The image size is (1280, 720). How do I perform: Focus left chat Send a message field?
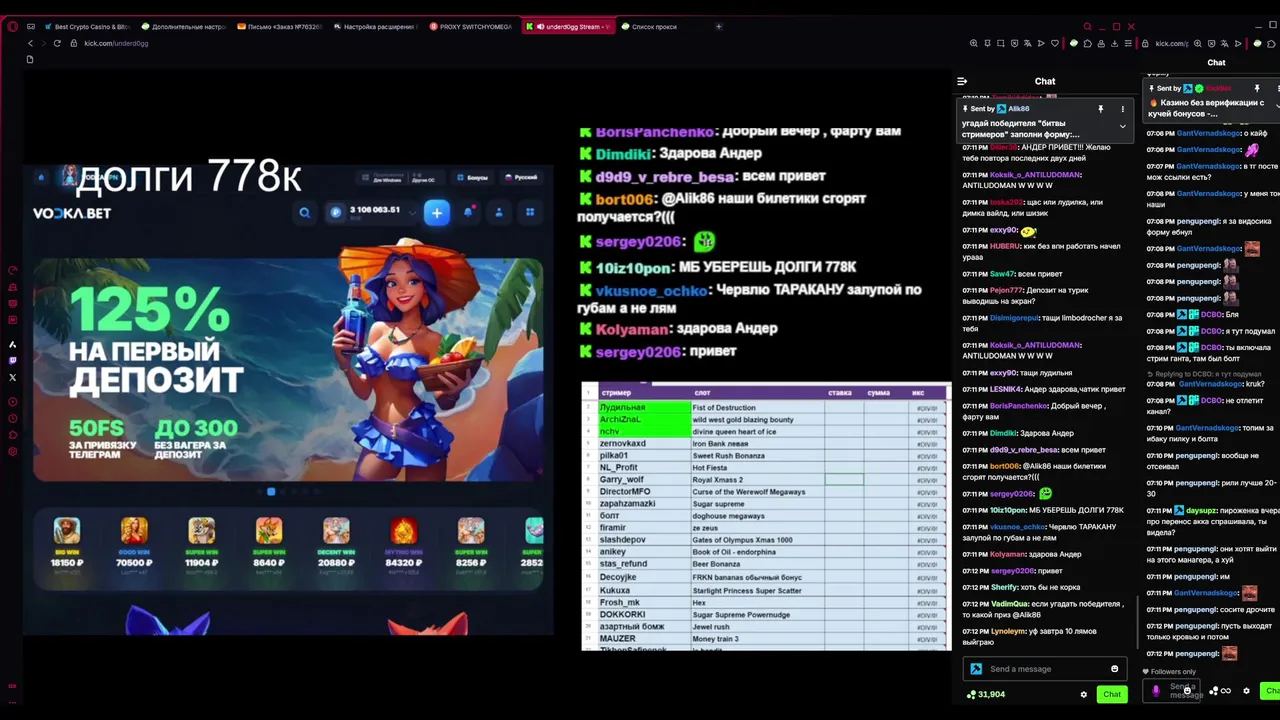pyautogui.click(x=1047, y=669)
